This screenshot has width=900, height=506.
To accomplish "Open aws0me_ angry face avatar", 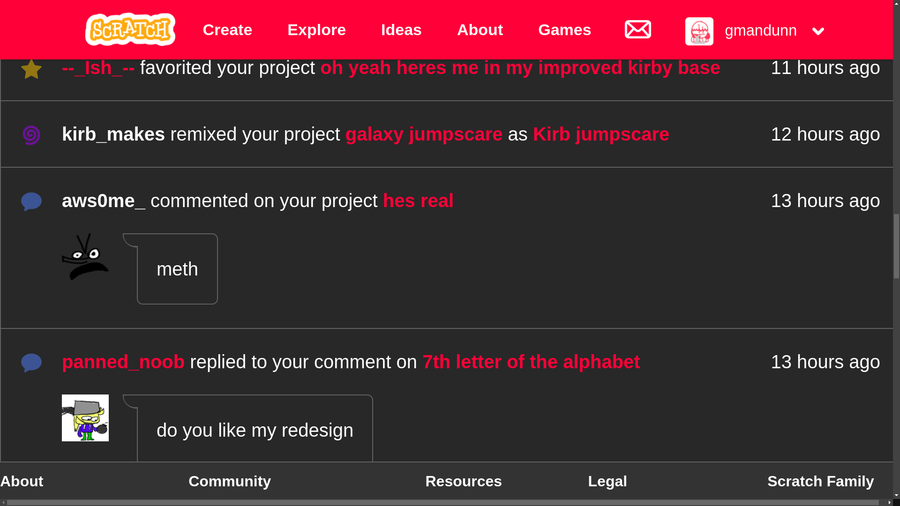I will [x=85, y=256].
